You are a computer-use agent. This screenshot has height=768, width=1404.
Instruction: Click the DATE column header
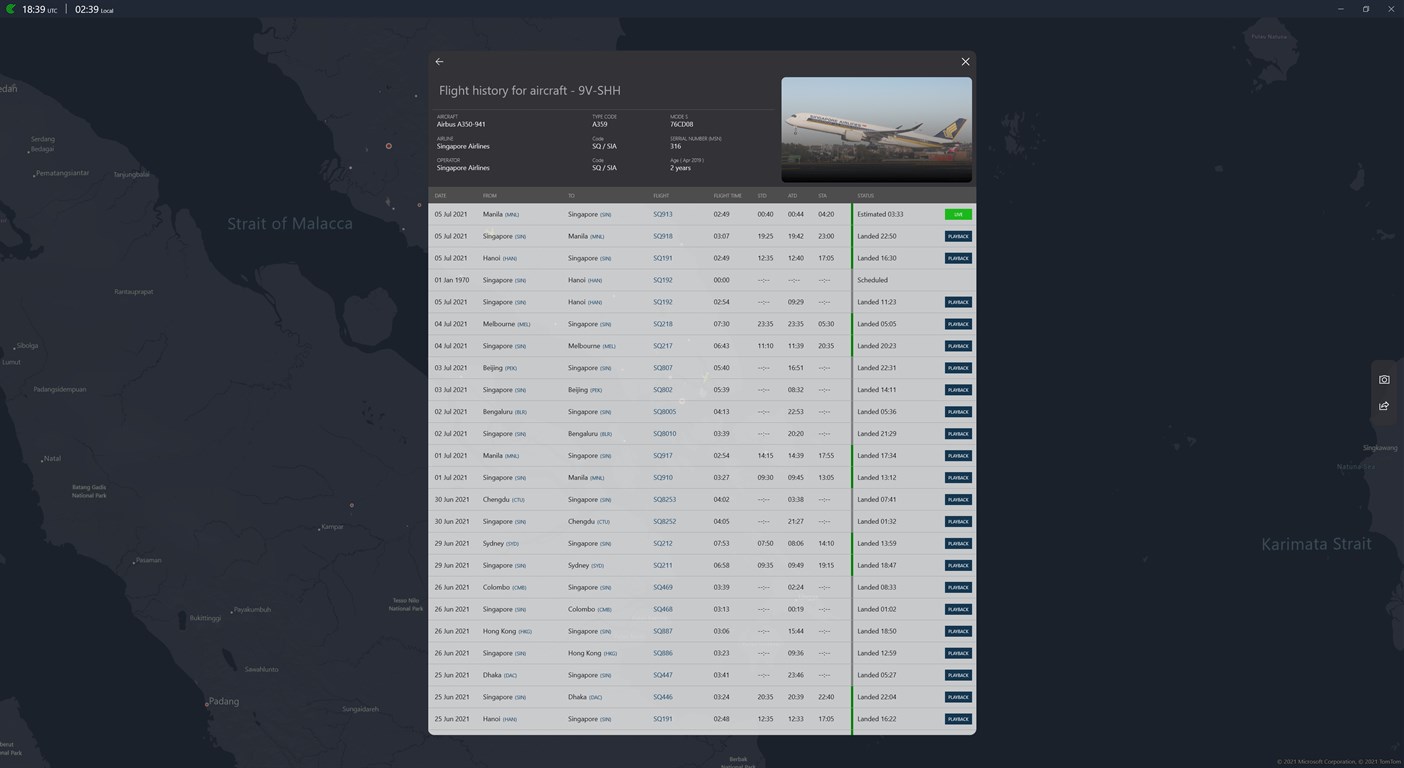pyautogui.click(x=440, y=196)
